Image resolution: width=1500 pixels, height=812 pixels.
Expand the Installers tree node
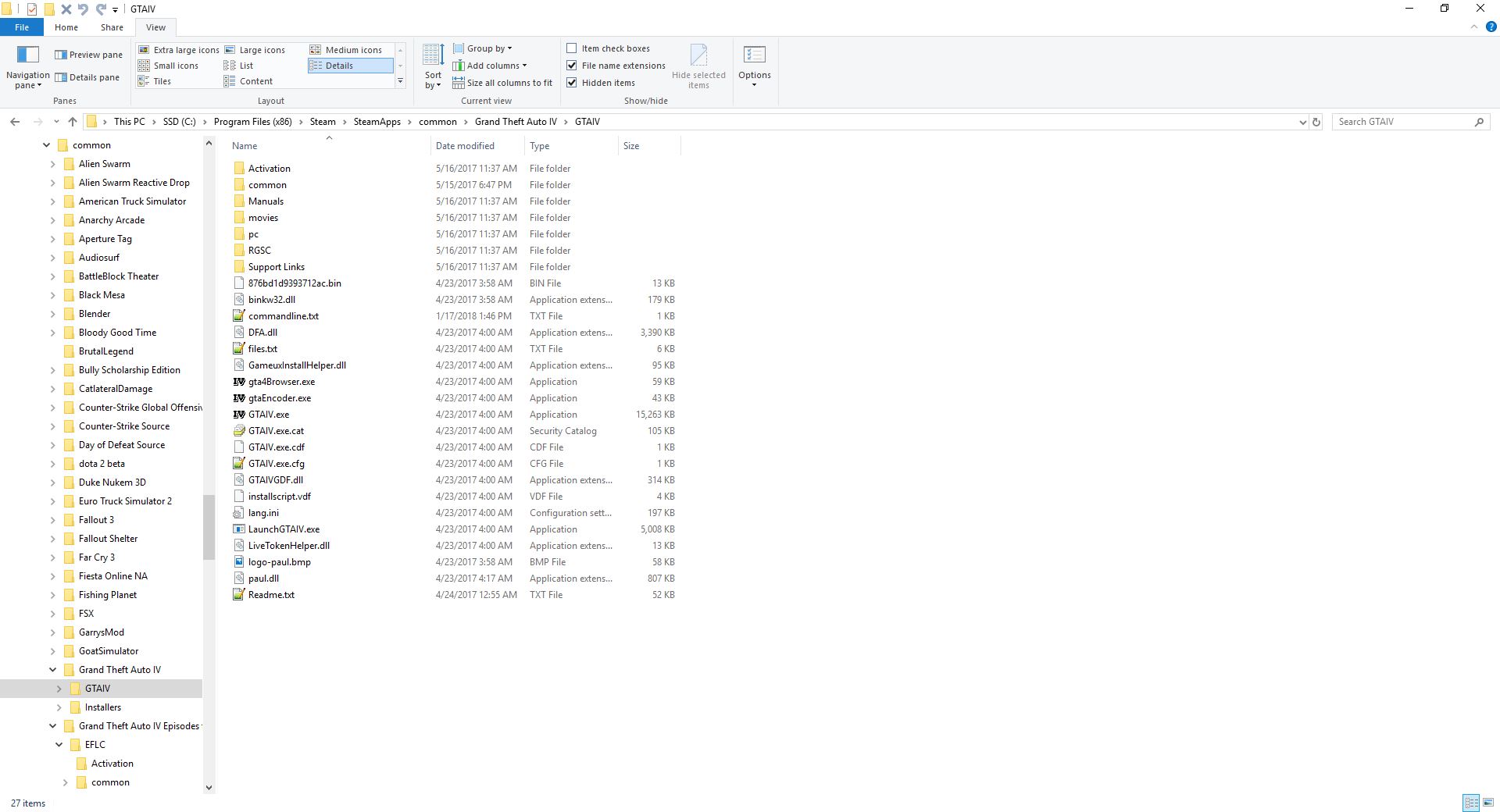(59, 707)
